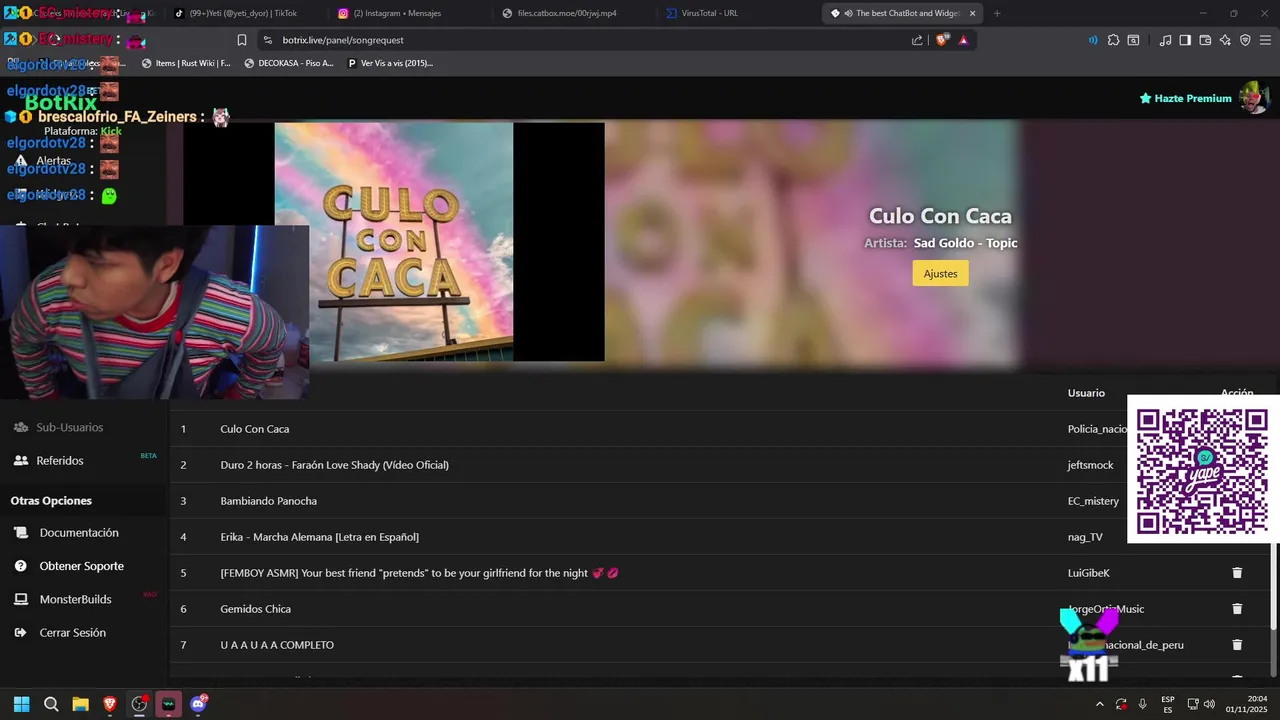
Task: Click the Culo Con Caca album thumbnail
Action: click(x=394, y=242)
